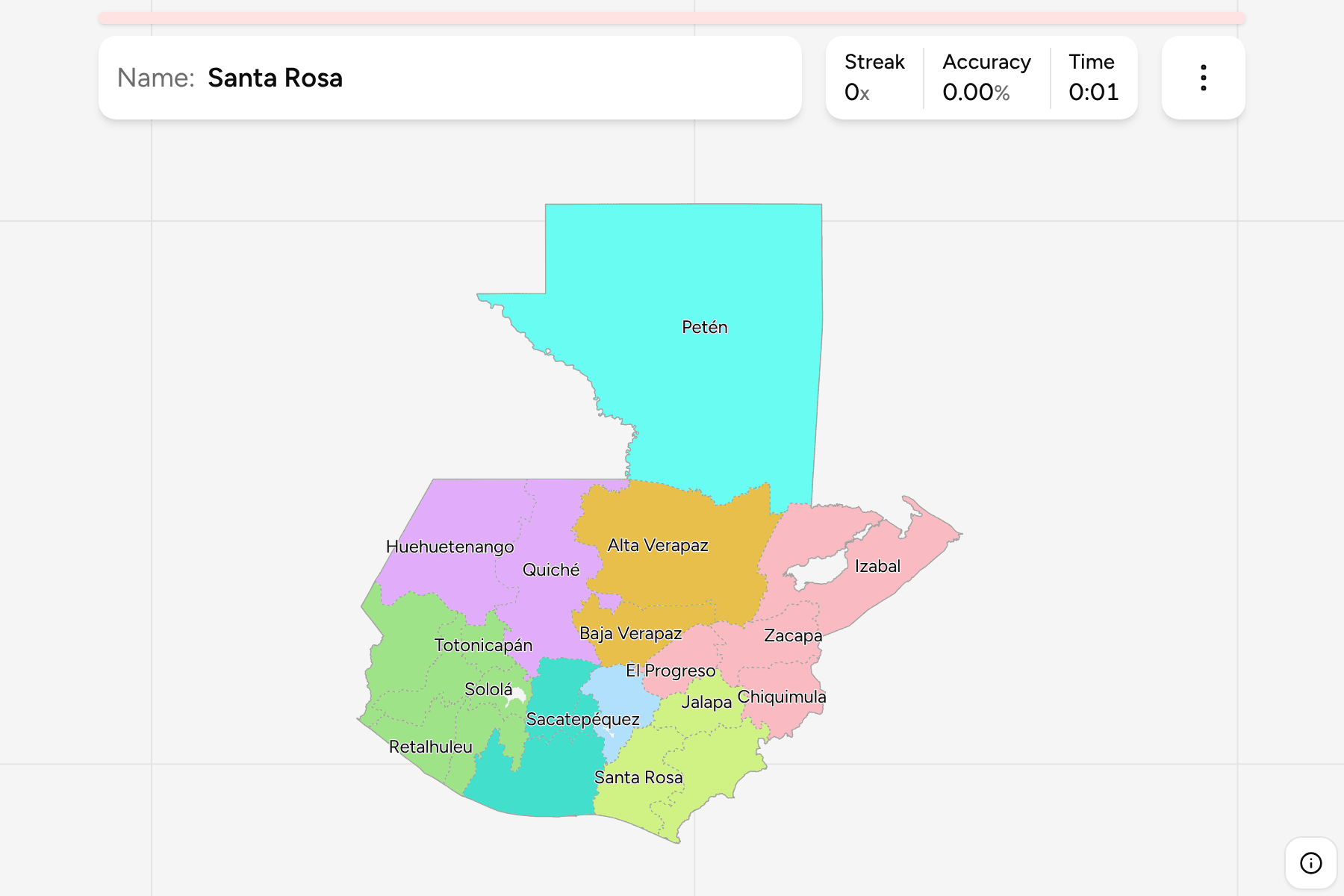
Task: Click on the Quiché label
Action: [551, 570]
